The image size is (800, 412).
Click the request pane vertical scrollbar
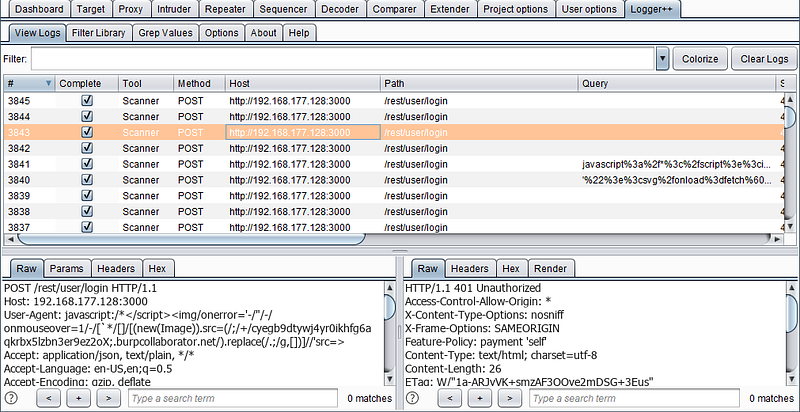pos(389,308)
